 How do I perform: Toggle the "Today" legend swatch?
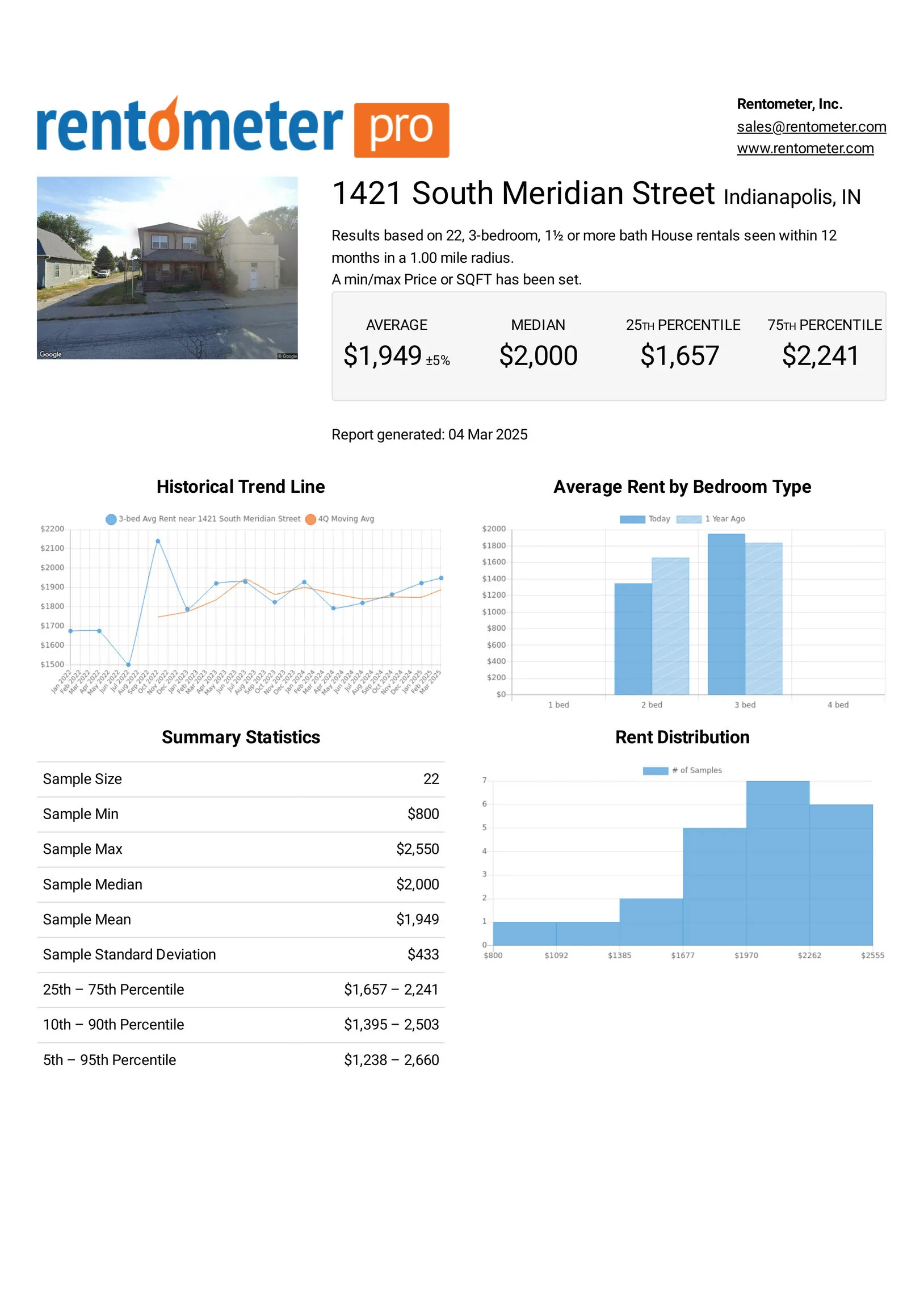[x=632, y=519]
